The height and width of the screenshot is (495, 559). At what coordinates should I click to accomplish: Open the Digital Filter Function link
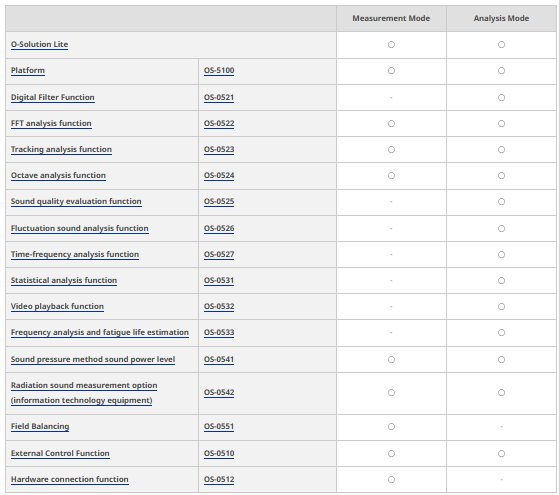[x=53, y=98]
